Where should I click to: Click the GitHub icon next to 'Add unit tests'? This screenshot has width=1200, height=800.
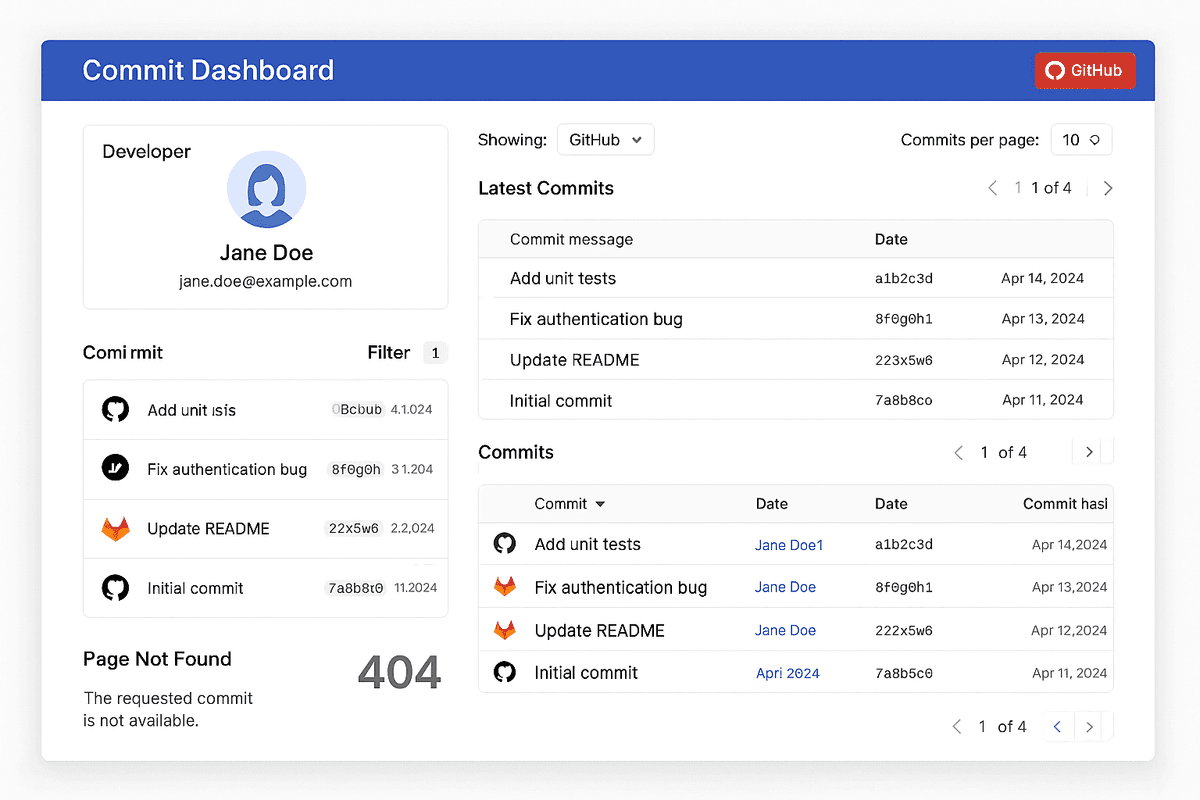115,409
